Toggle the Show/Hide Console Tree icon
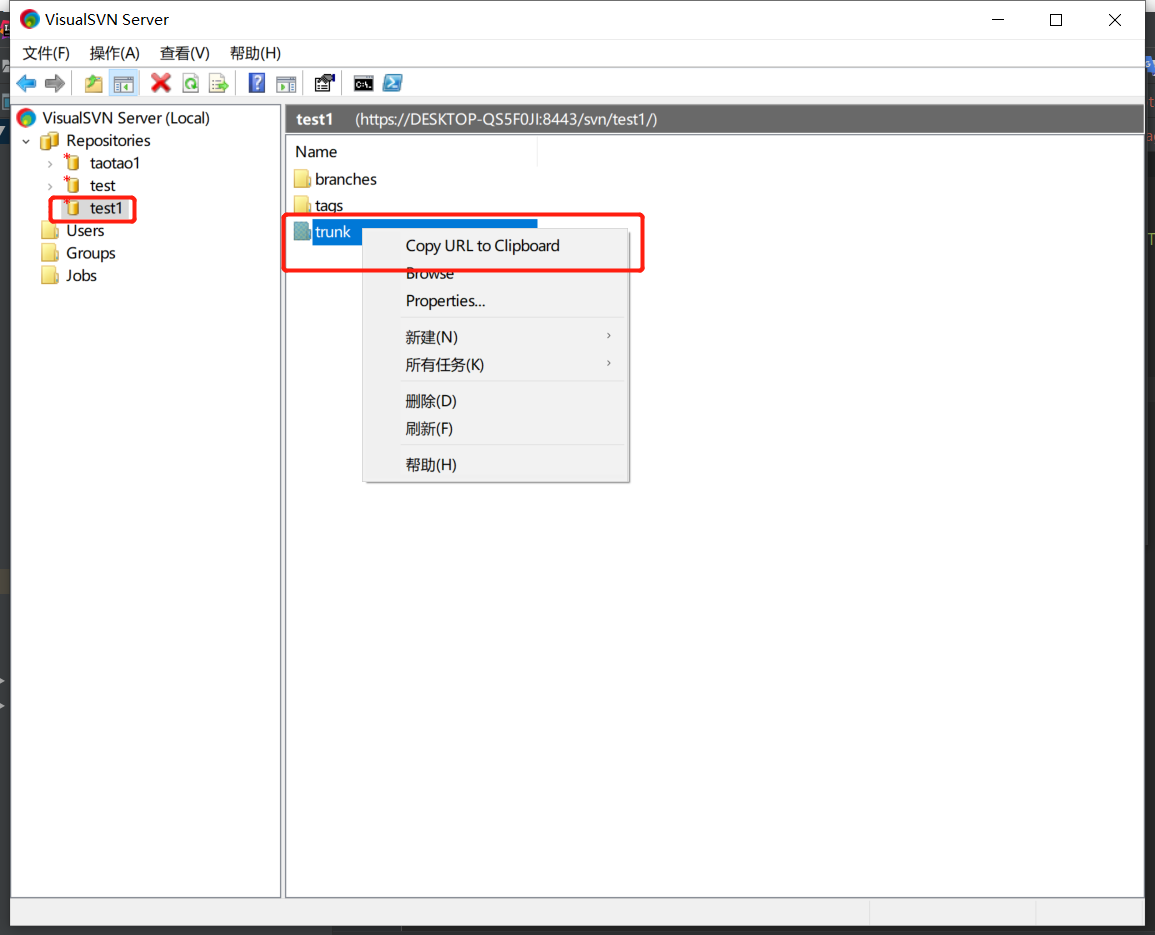Viewport: 1155px width, 935px height. pyautogui.click(x=124, y=83)
